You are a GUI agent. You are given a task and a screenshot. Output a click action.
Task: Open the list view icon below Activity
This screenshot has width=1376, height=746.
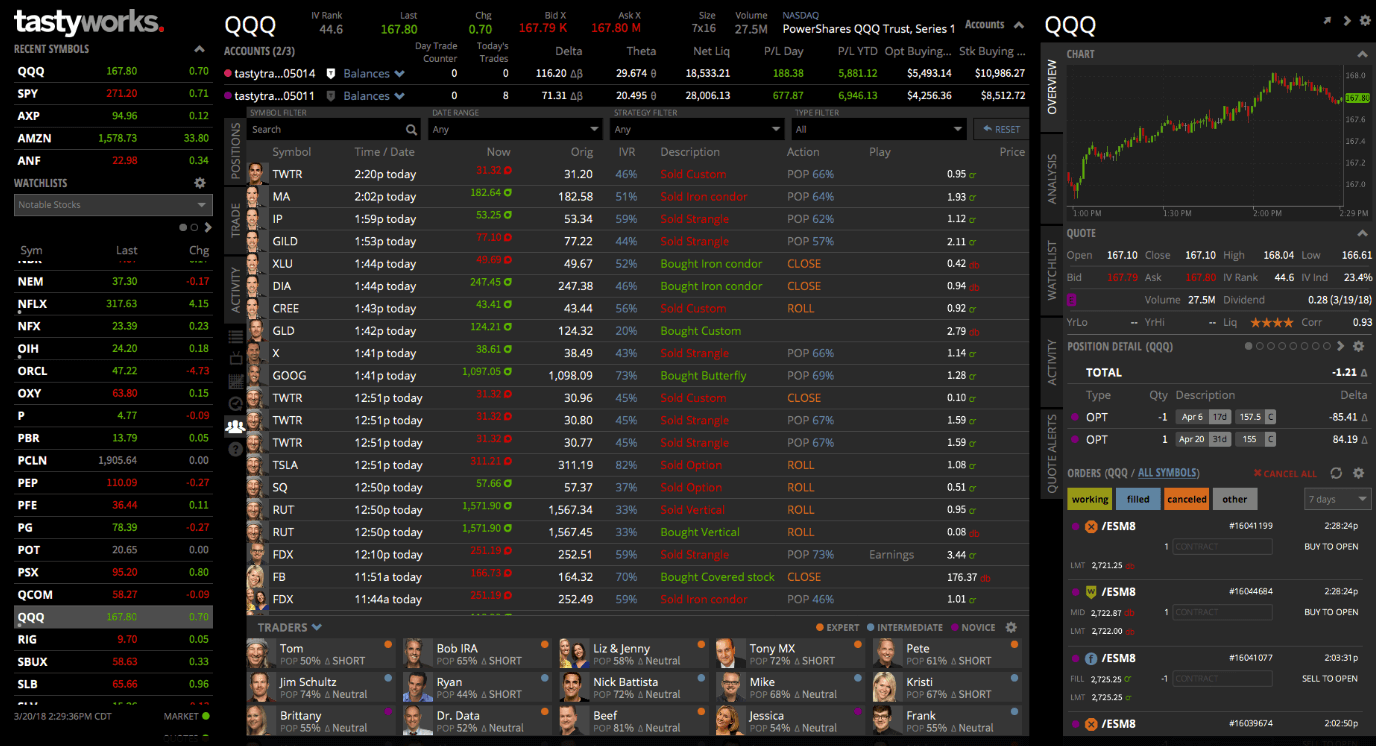[235, 336]
